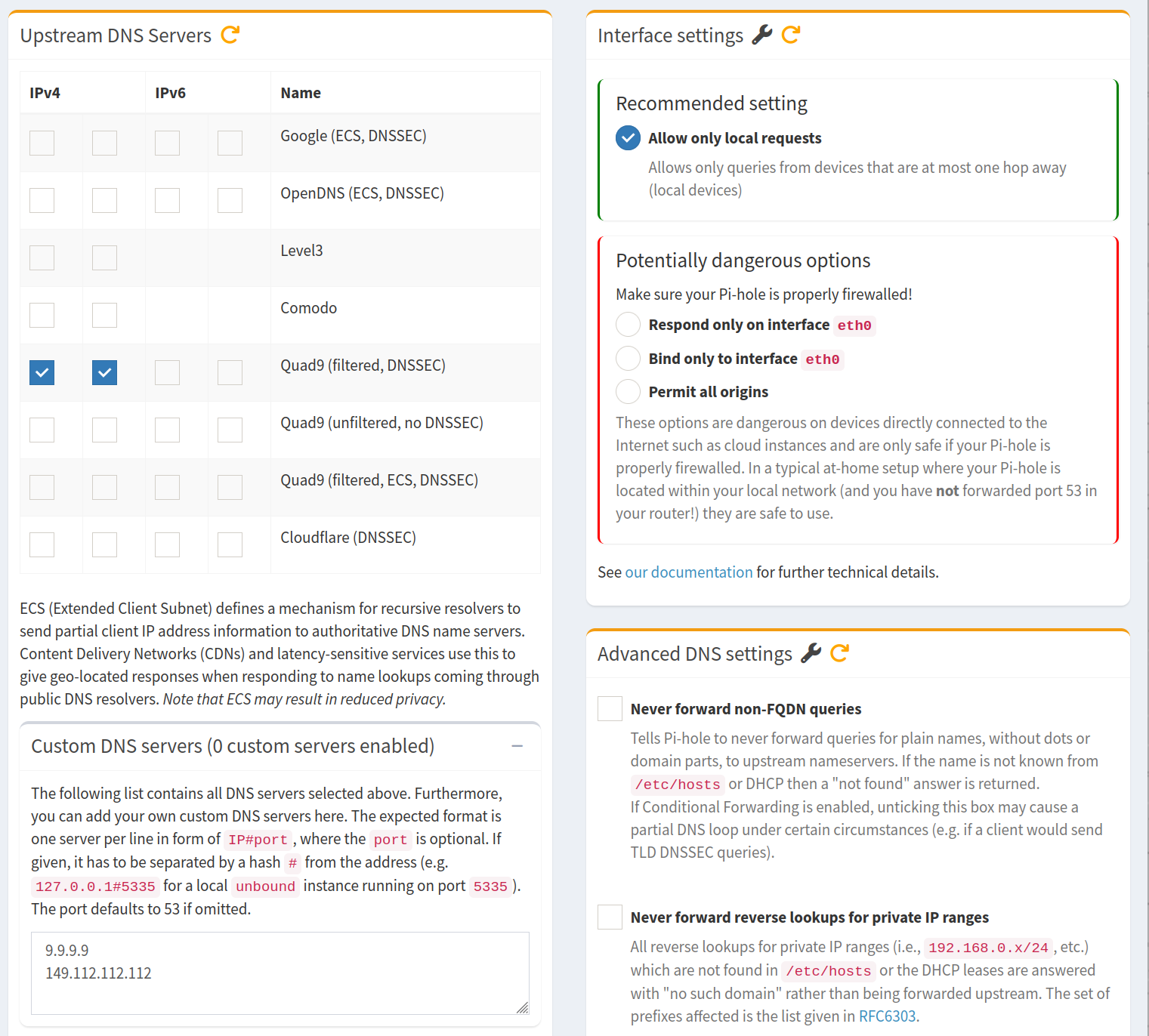Enable Cloudflare DNSSEC upstream server

click(x=42, y=544)
